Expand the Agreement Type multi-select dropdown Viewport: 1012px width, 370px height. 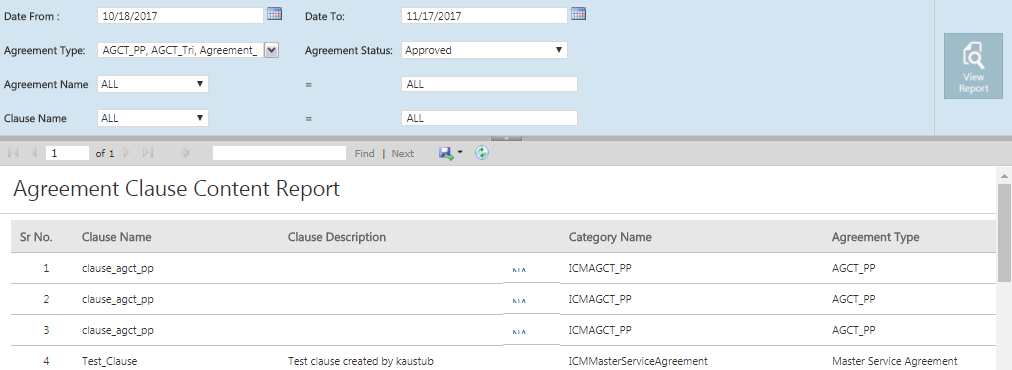click(272, 50)
